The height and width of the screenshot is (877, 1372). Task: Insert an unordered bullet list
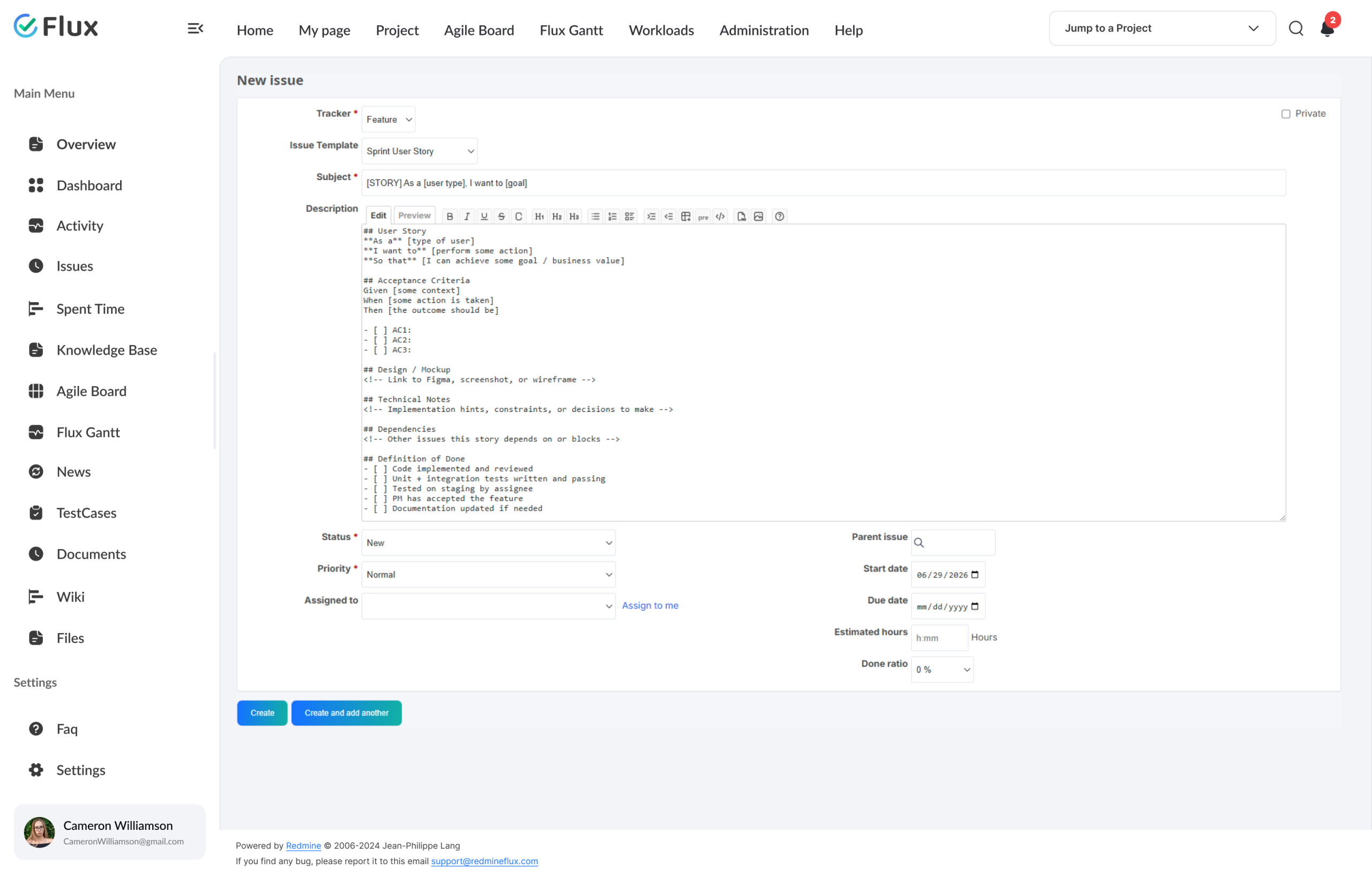click(x=595, y=216)
